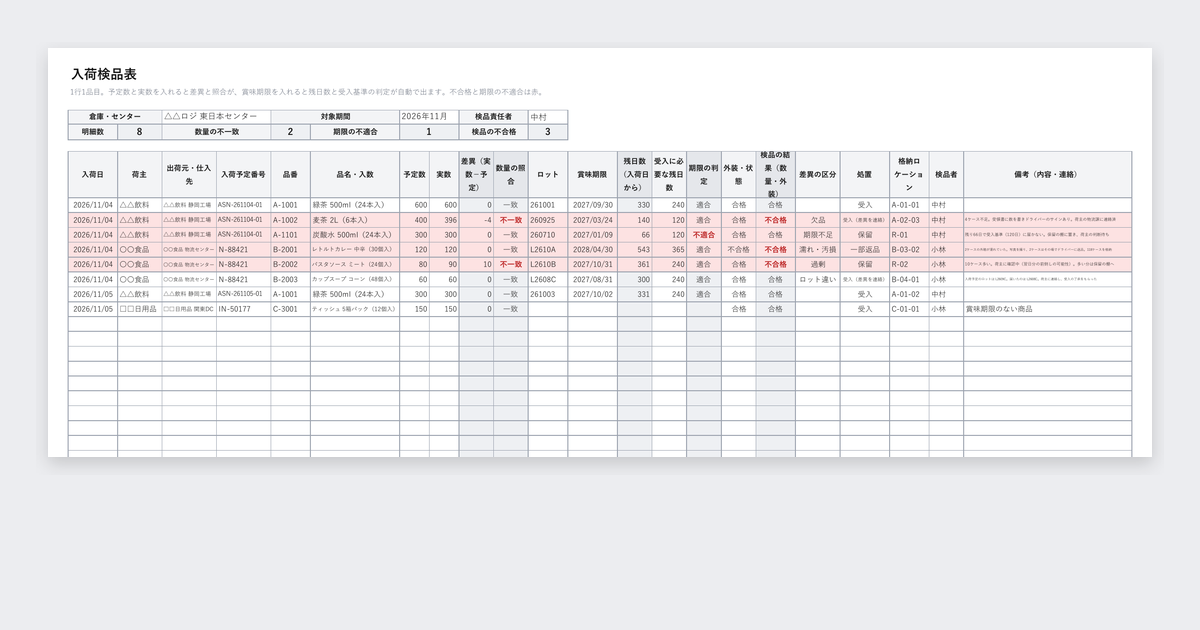Viewport: 1200px width, 630px height.
Task: Click the remaining days cell 543
Action: [635, 250]
